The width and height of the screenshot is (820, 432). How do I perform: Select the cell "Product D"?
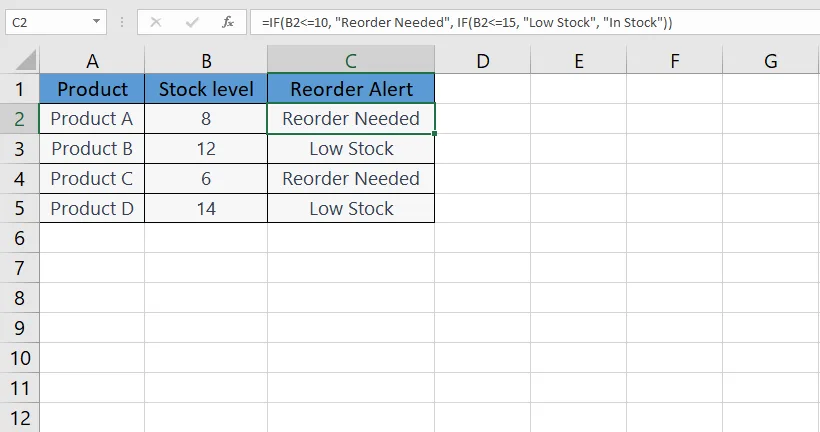click(x=92, y=209)
